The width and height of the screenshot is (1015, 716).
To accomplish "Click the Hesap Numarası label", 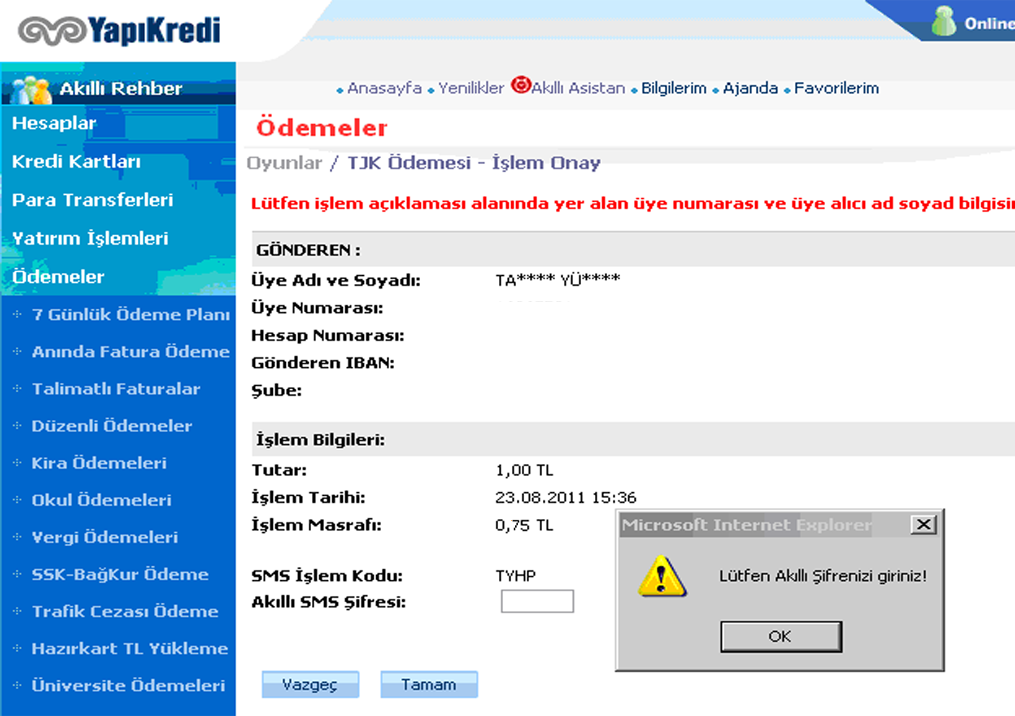I will [328, 335].
